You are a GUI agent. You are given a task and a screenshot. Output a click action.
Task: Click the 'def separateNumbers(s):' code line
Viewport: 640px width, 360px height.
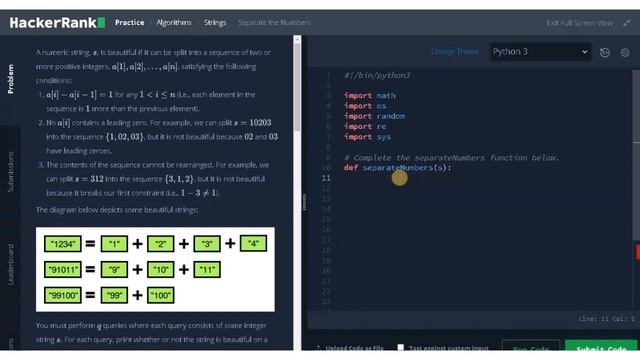(398, 168)
